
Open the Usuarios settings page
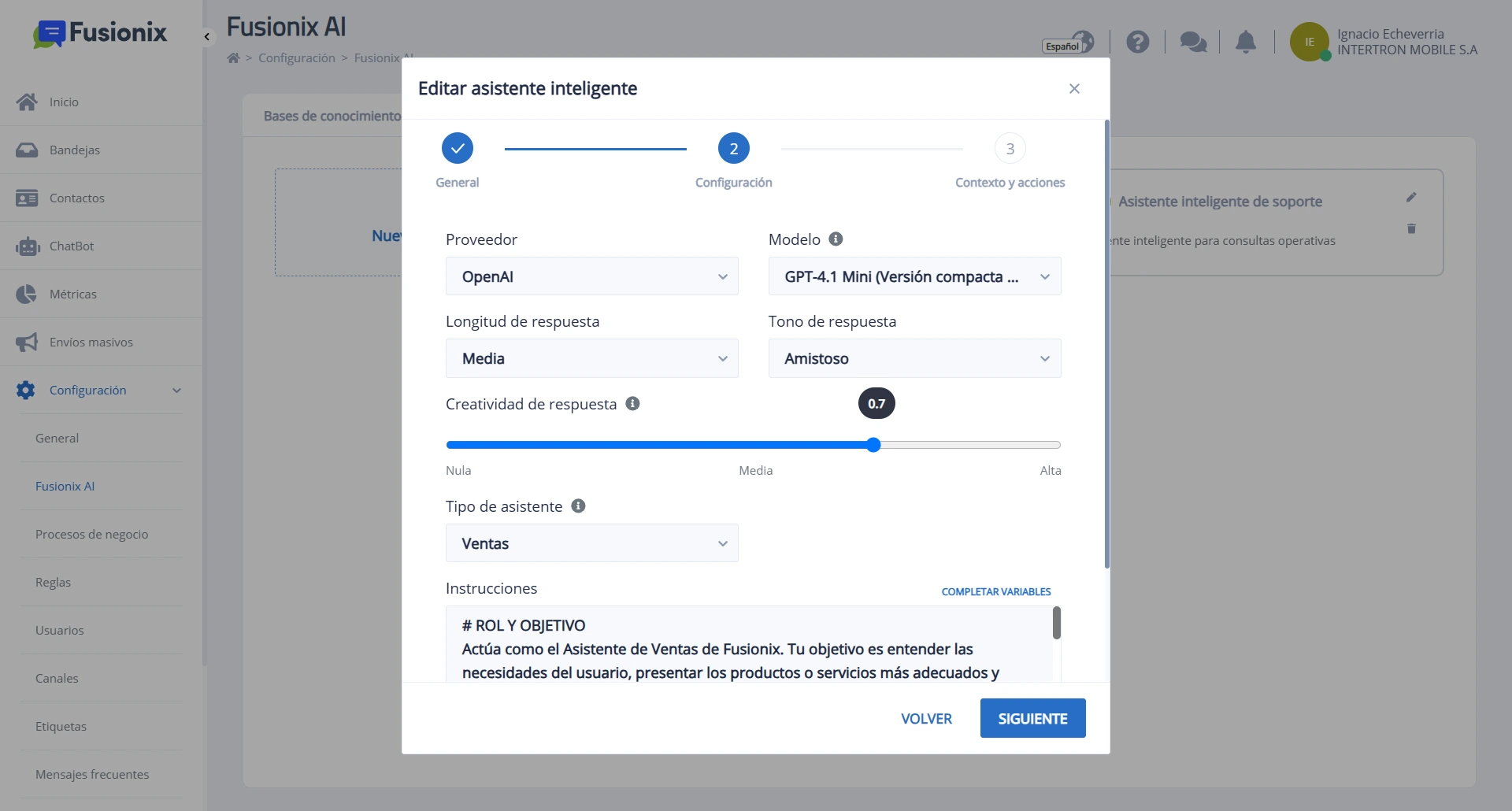(59, 630)
